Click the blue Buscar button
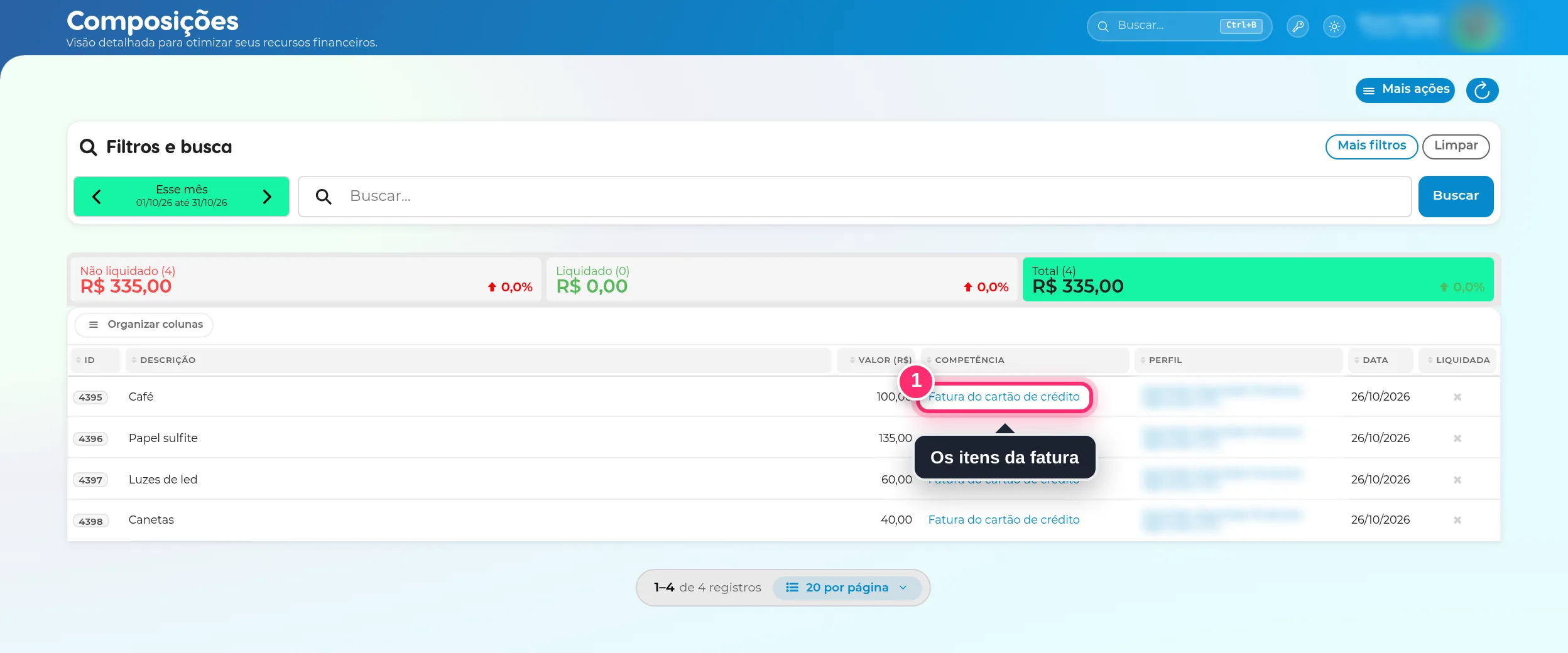This screenshot has width=1568, height=653. pos(1456,196)
